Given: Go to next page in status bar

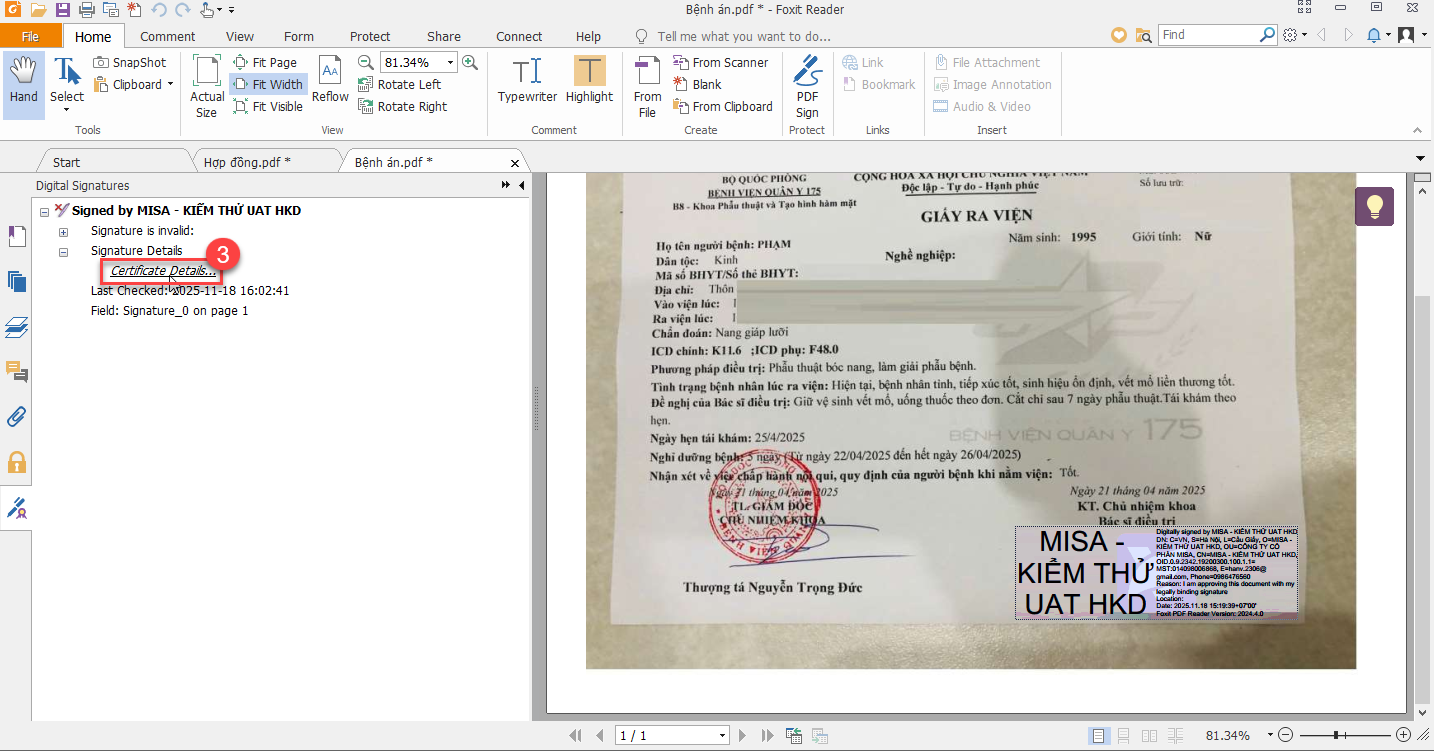Looking at the screenshot, I should (x=742, y=736).
